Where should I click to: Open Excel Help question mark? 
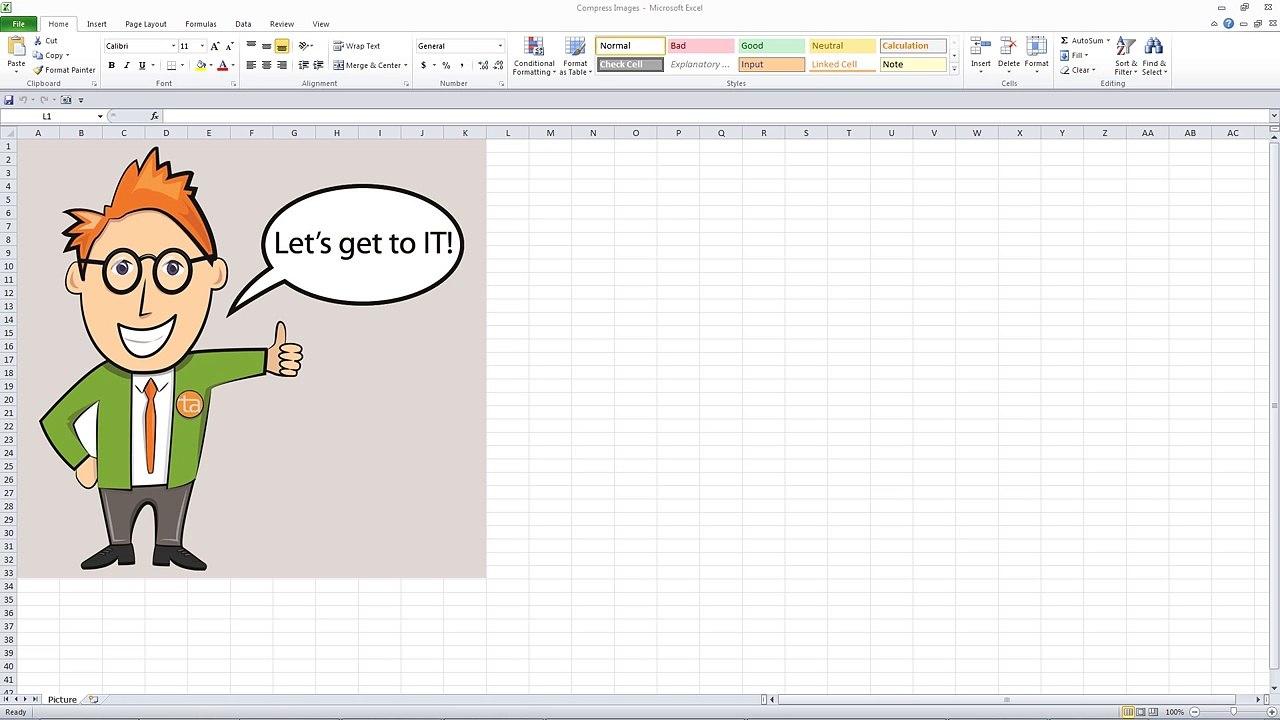point(1229,23)
